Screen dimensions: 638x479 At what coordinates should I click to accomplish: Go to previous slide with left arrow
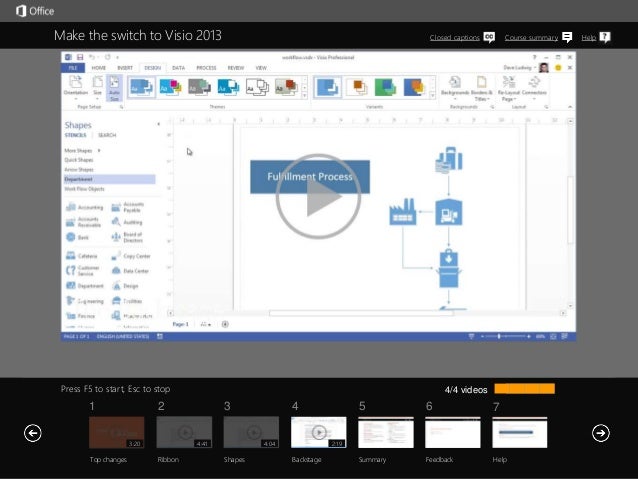(33, 433)
